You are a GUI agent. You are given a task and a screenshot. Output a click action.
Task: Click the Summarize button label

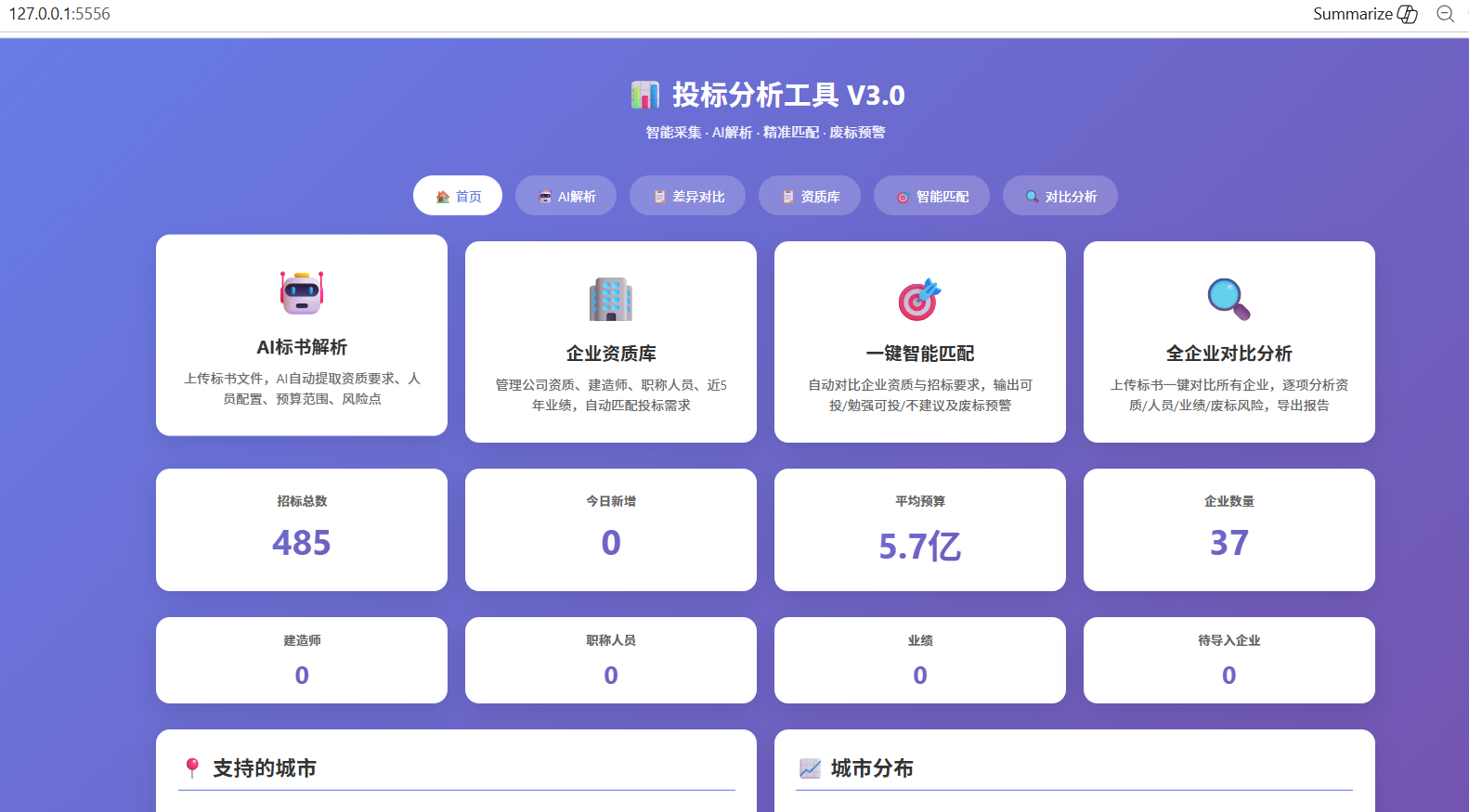[x=1353, y=14]
